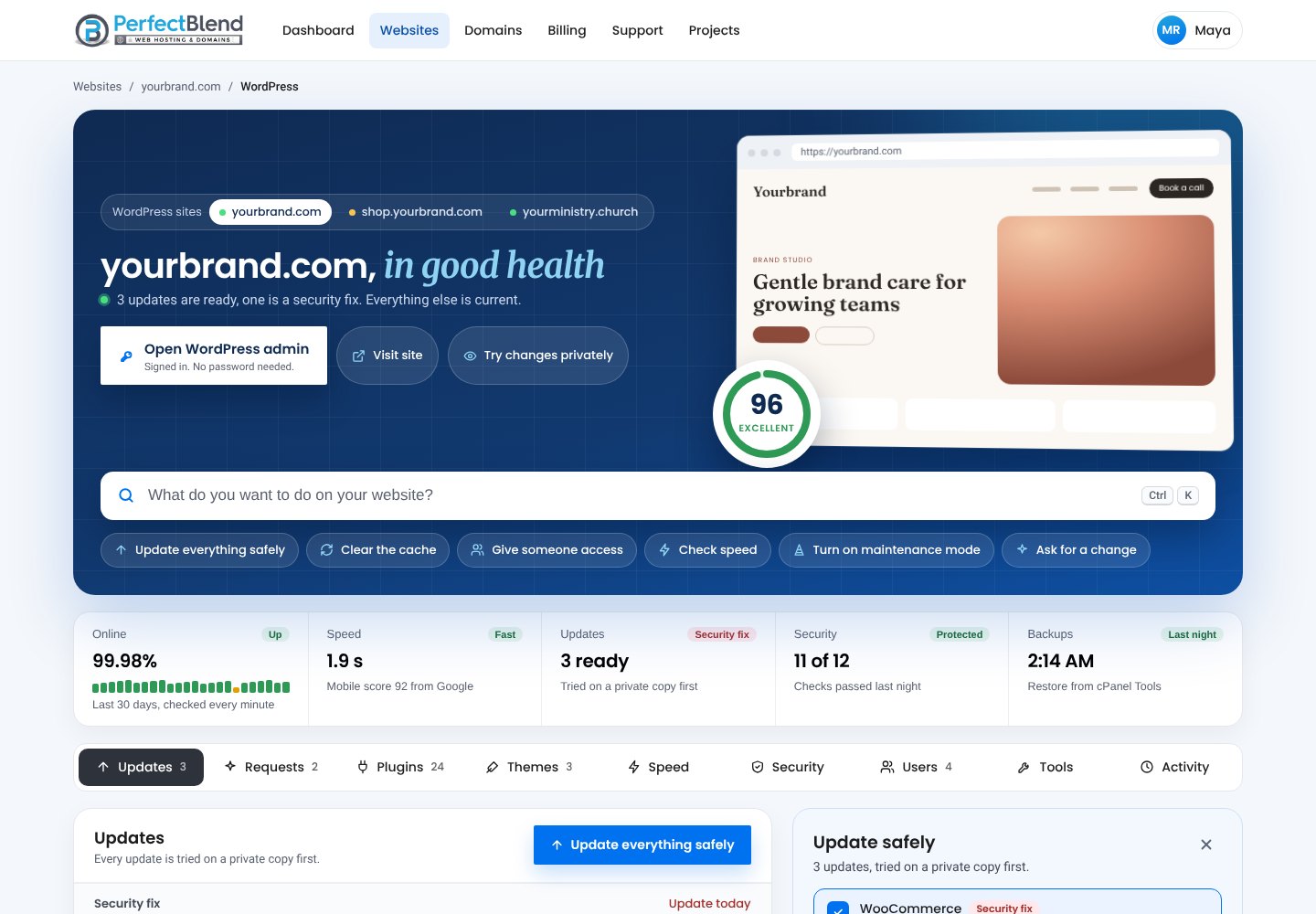This screenshot has width=1316, height=914.
Task: Switch to yourministry.church site
Action: click(574, 212)
